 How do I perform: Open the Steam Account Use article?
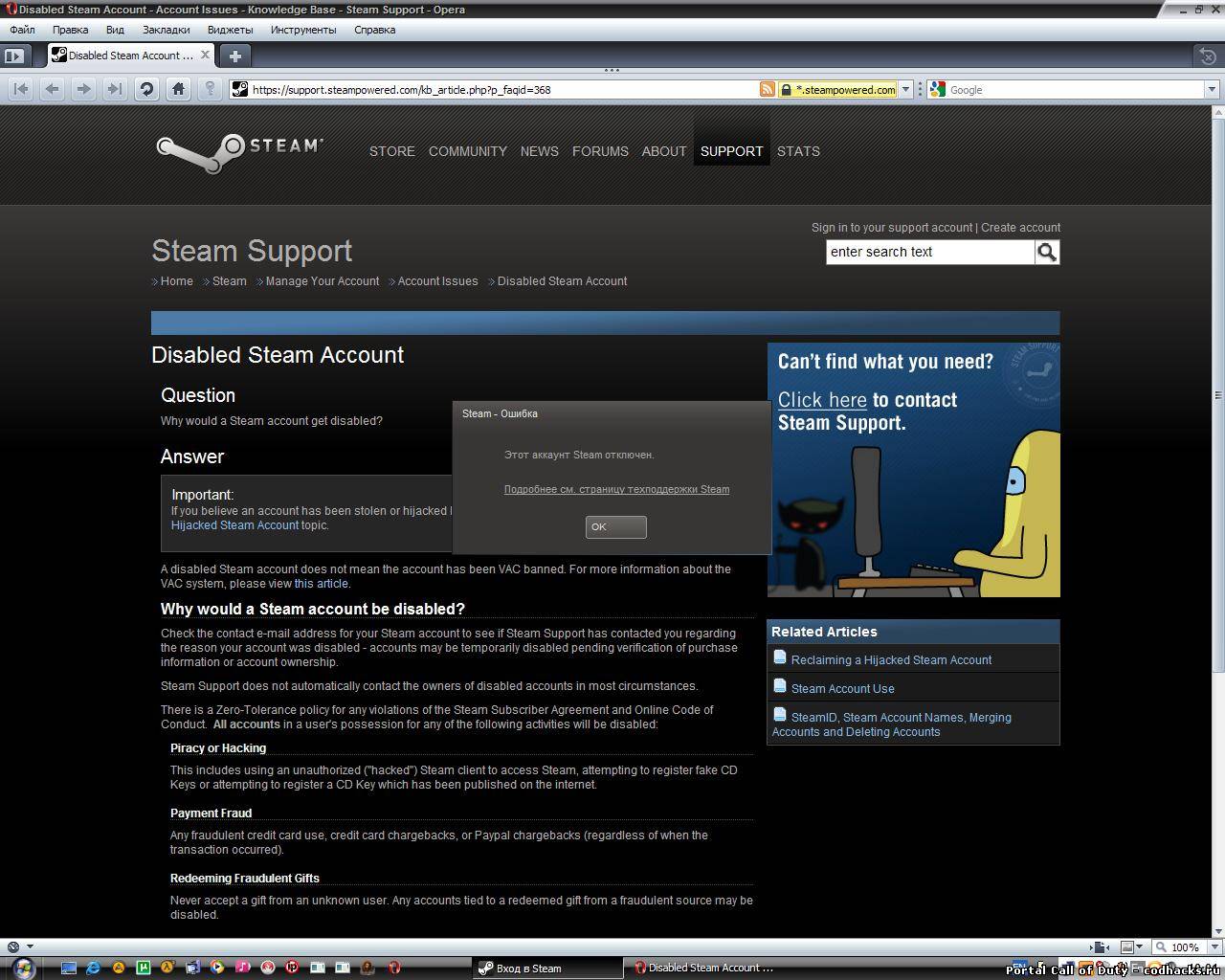(843, 689)
